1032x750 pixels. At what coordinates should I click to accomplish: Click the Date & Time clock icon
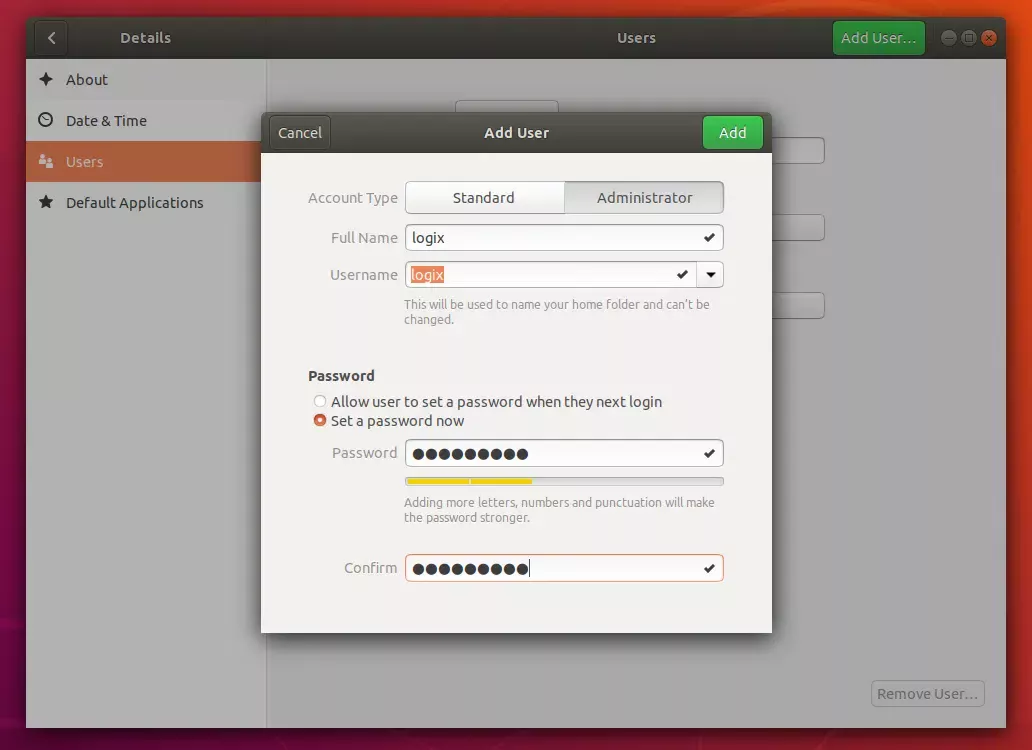point(45,120)
